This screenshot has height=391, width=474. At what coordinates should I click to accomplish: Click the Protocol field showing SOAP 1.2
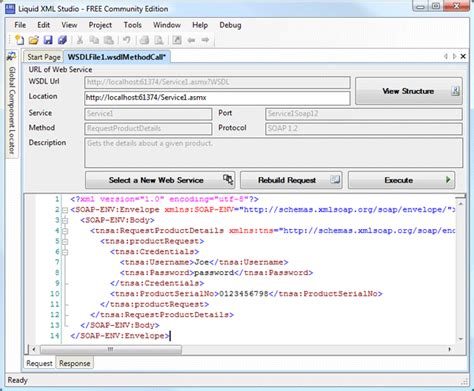click(x=364, y=129)
